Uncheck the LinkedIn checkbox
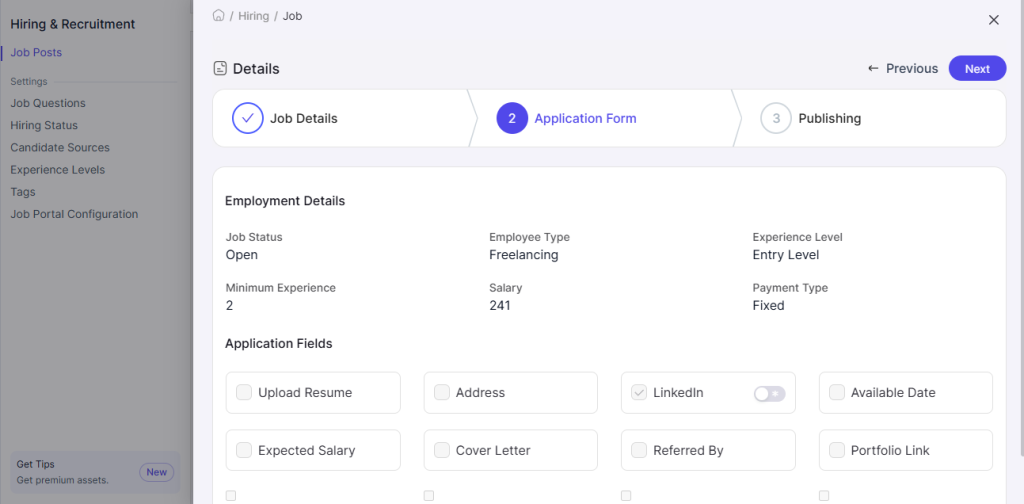1024x504 pixels. coord(639,393)
